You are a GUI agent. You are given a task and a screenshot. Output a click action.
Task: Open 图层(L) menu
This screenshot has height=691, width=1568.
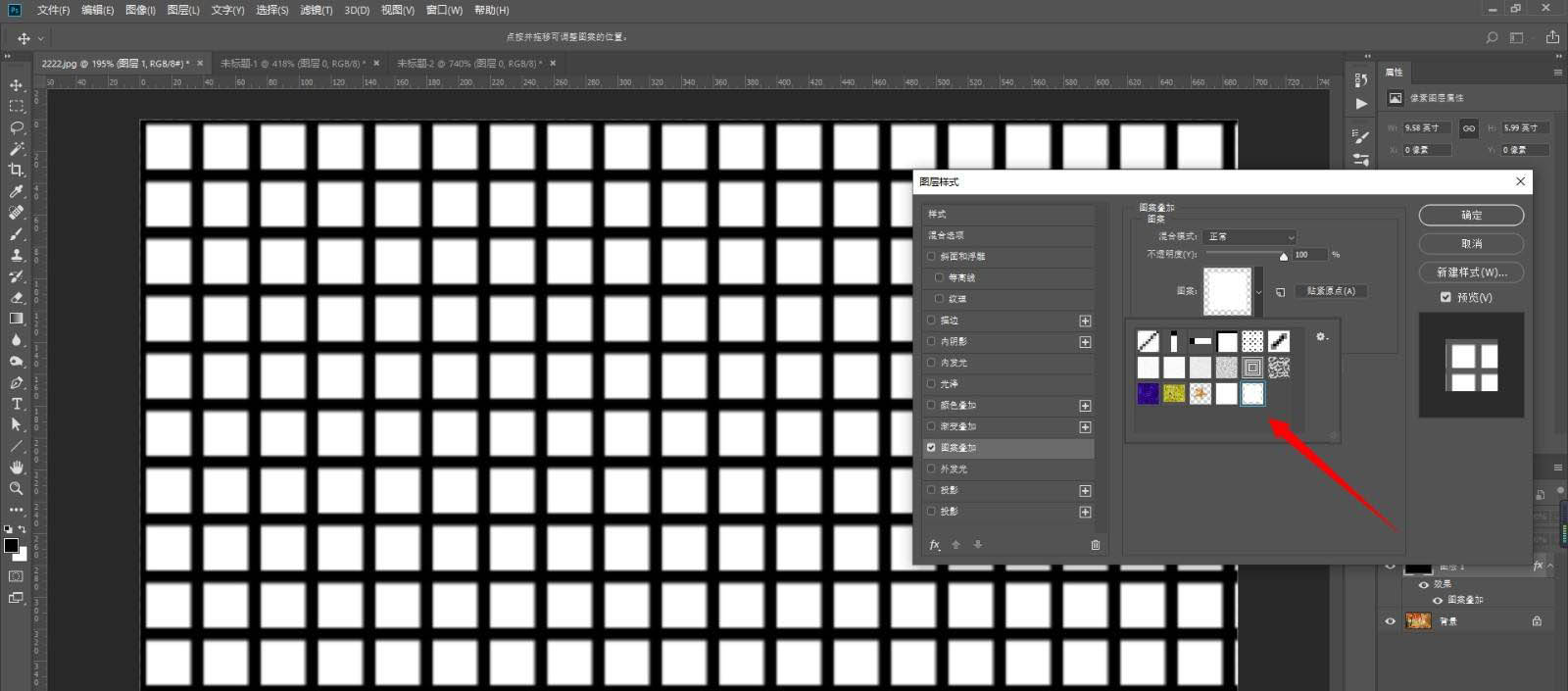click(x=183, y=10)
